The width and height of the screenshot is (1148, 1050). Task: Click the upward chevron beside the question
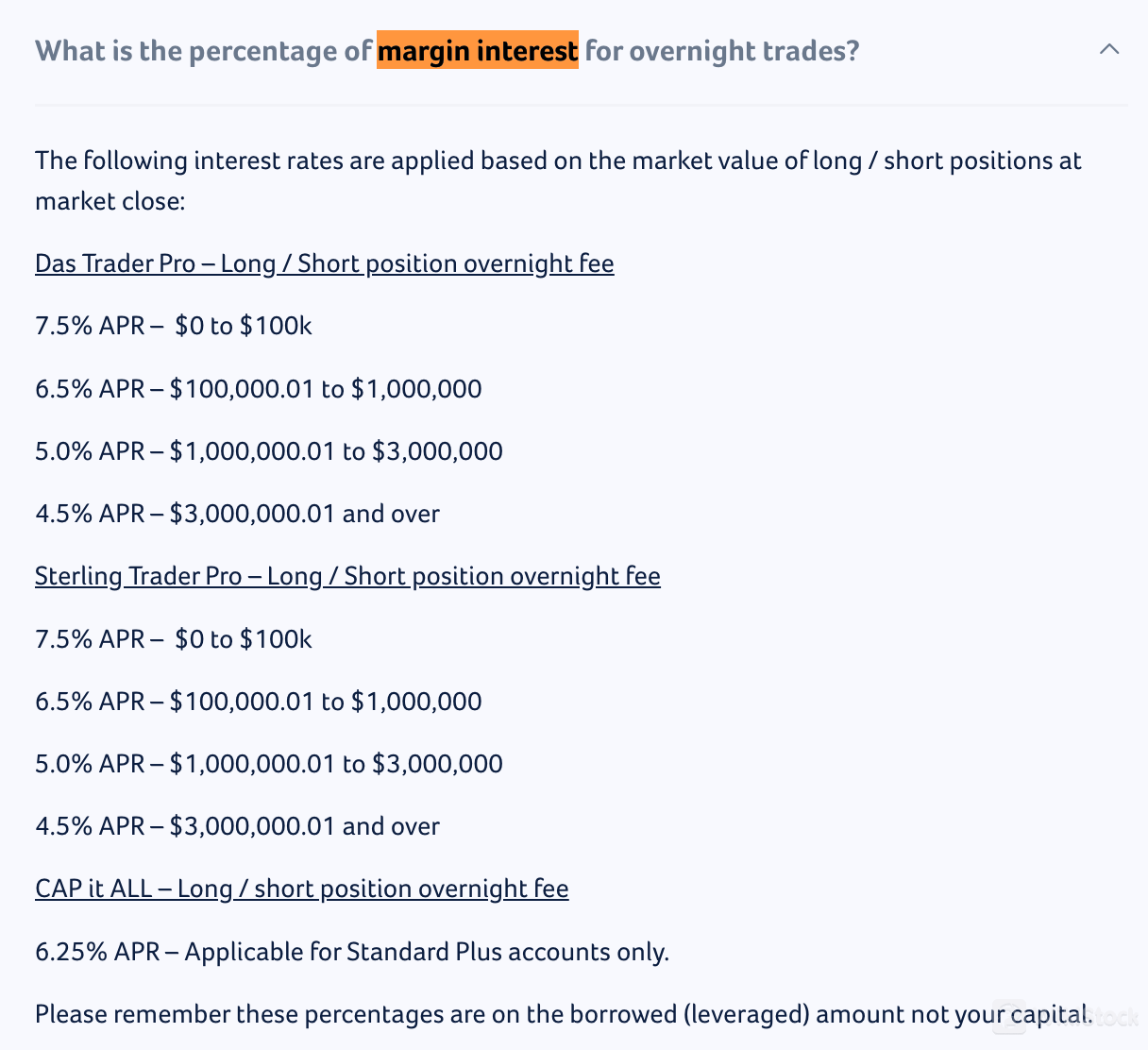pyautogui.click(x=1109, y=49)
